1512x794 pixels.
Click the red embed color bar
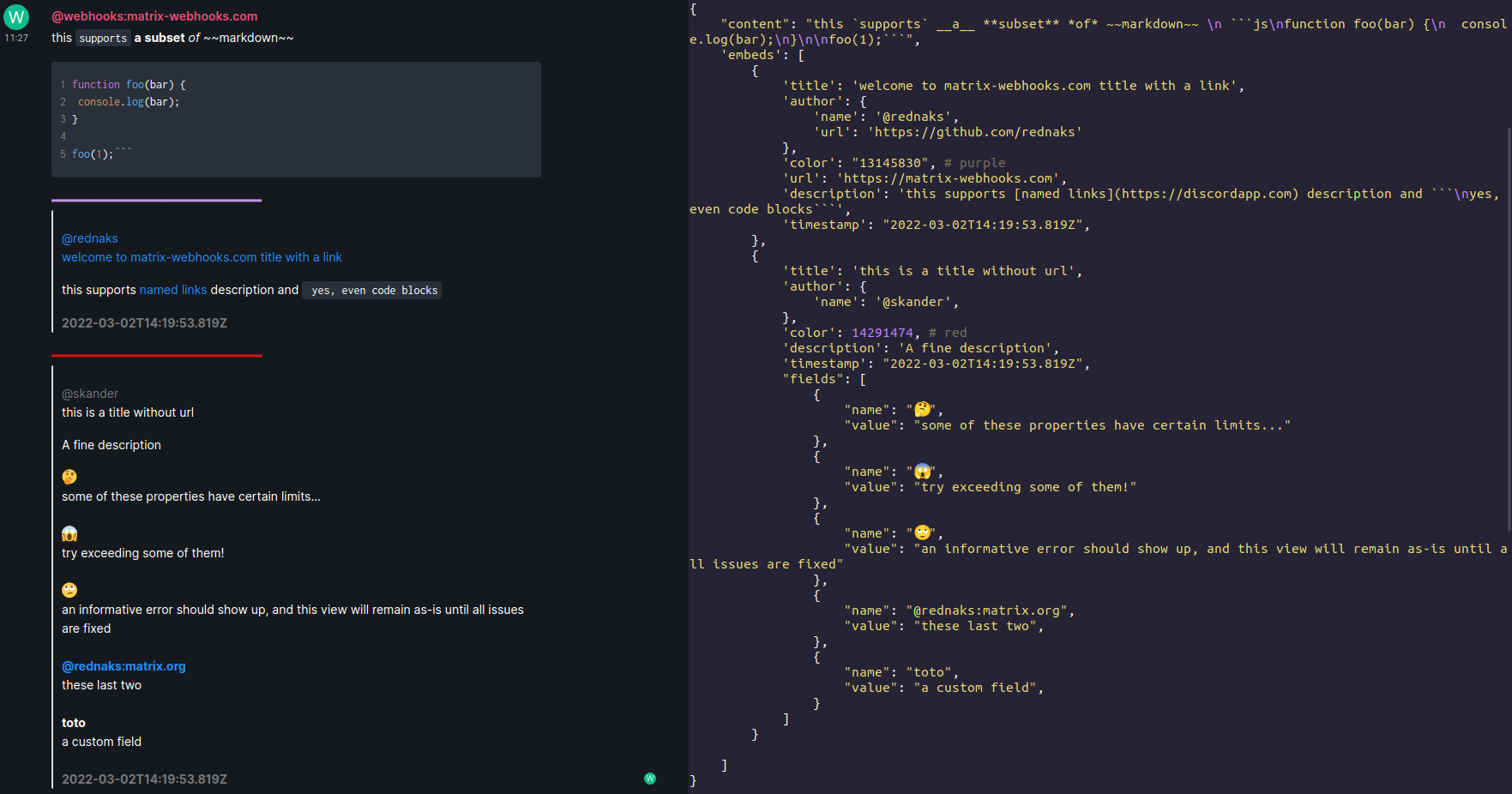tap(156, 355)
